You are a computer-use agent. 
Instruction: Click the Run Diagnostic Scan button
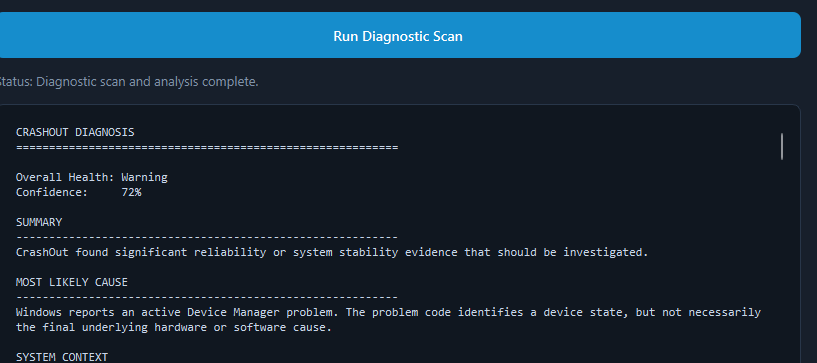[398, 35]
